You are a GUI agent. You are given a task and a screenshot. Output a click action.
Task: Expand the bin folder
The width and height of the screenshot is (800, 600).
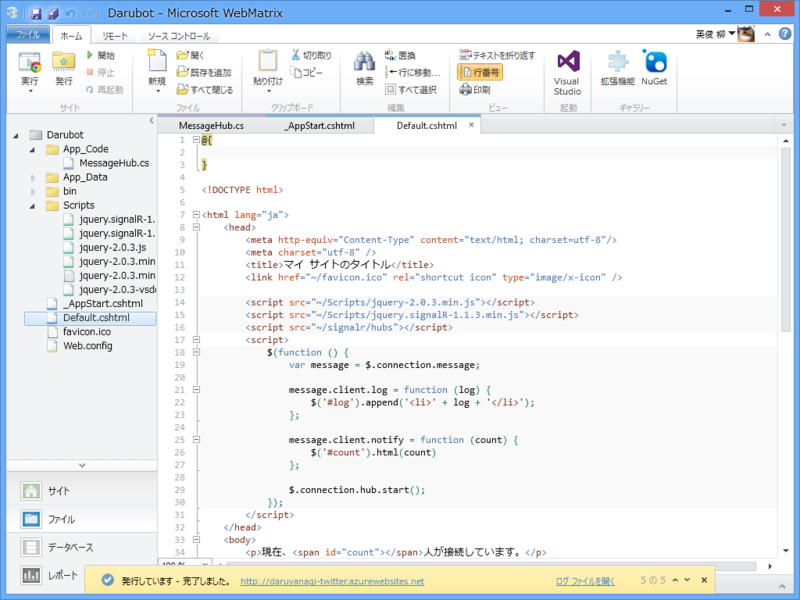[33, 192]
